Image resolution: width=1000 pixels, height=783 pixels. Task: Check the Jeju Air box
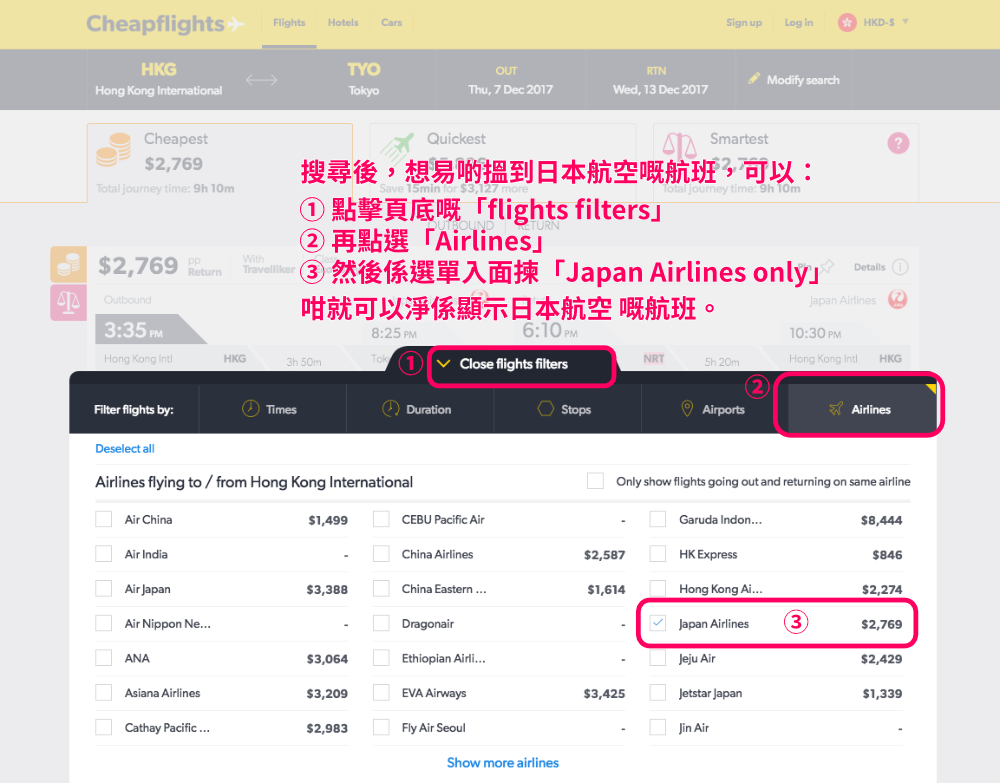click(658, 657)
